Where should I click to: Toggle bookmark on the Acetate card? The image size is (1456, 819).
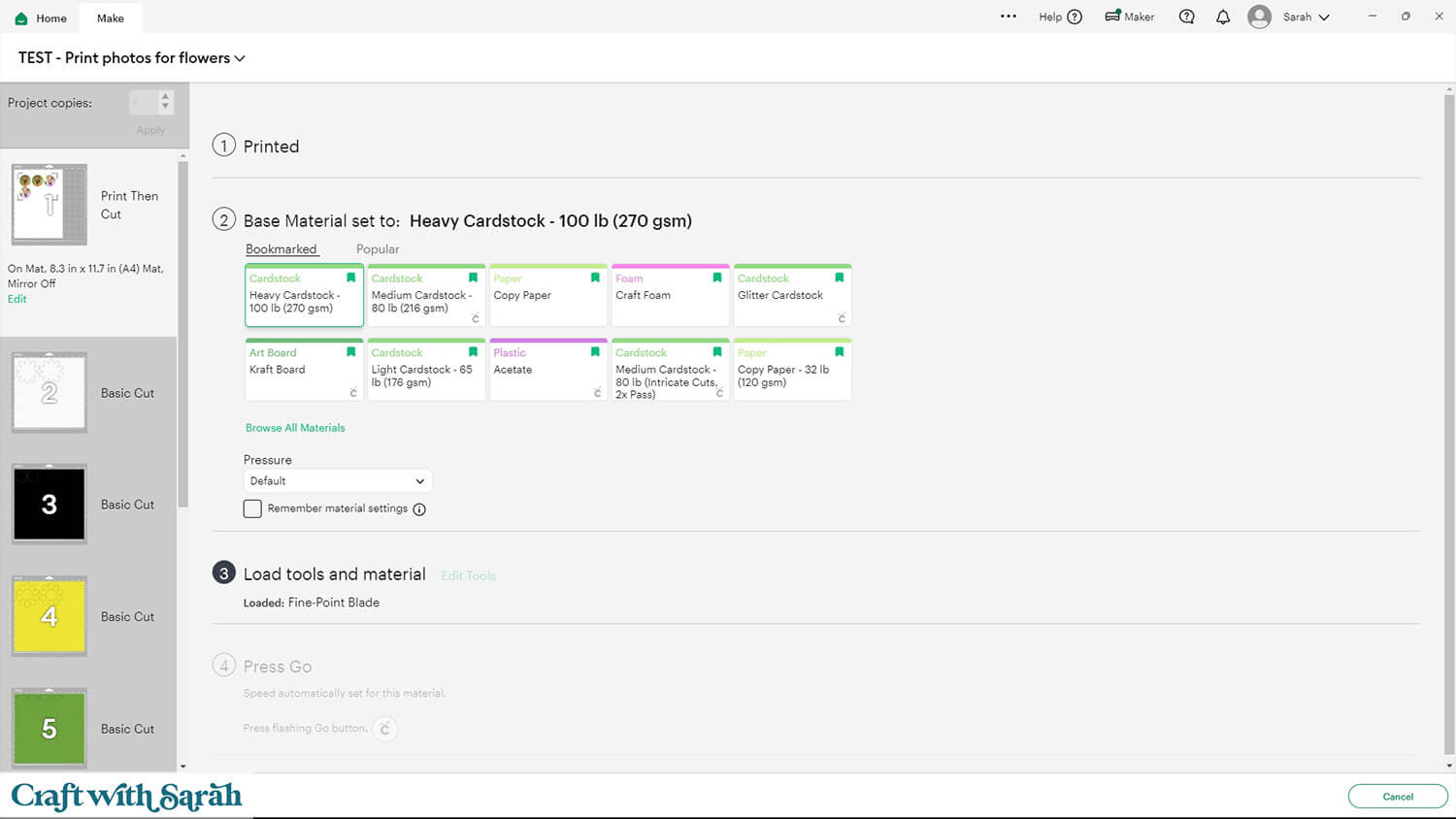click(595, 352)
